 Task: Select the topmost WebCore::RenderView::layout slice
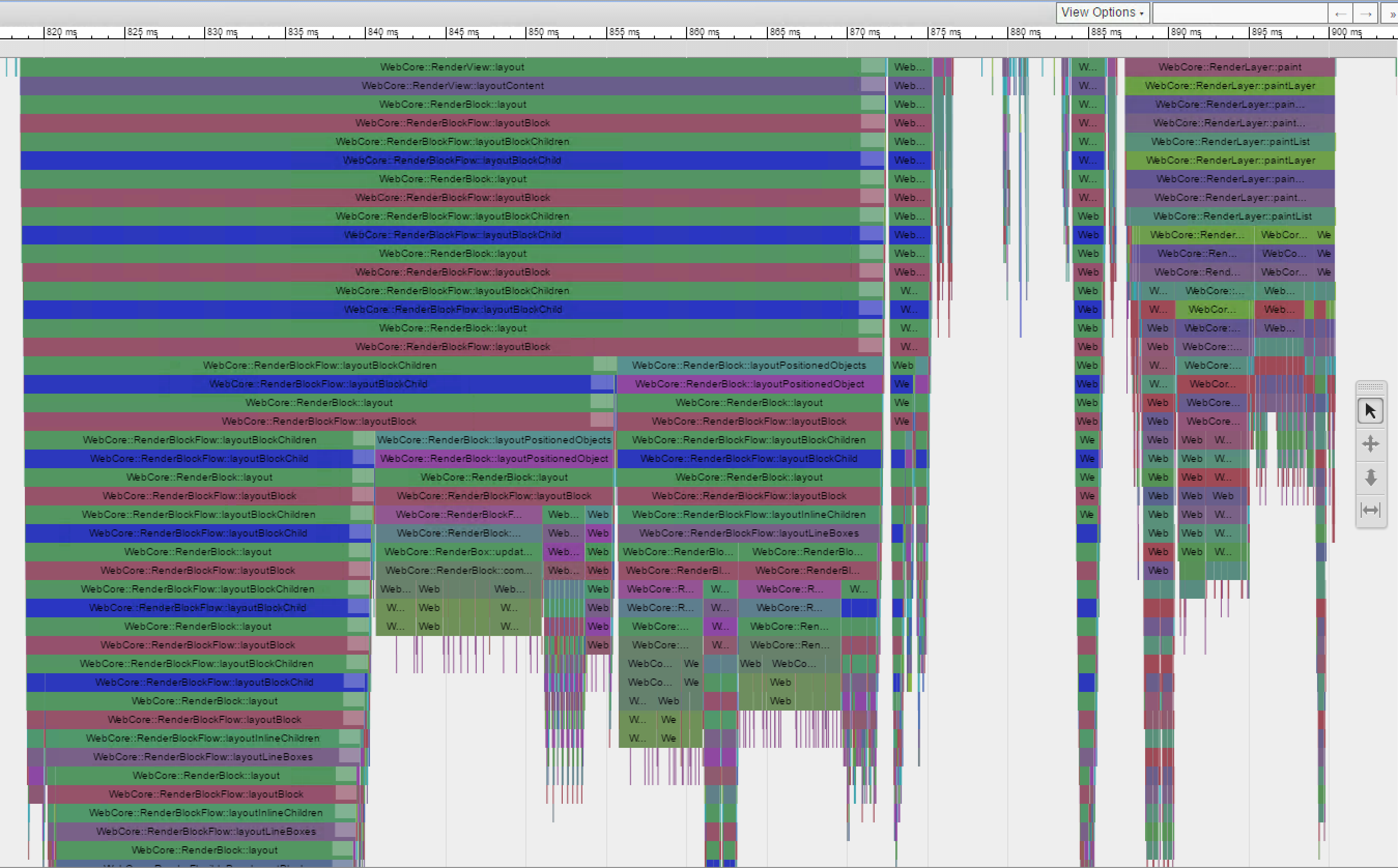click(x=451, y=67)
